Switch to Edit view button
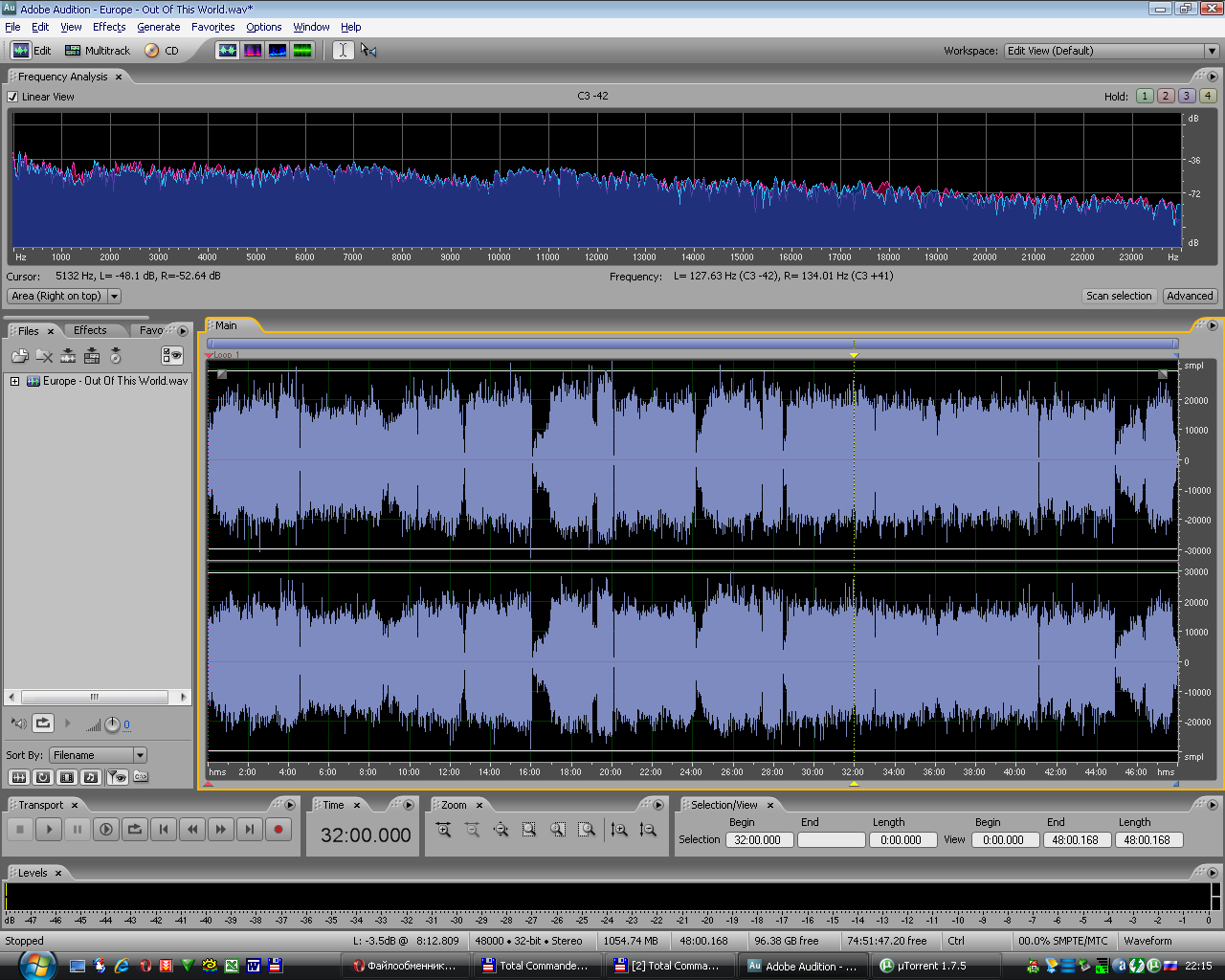Screen dimensions: 1225x980 [x=32, y=51]
